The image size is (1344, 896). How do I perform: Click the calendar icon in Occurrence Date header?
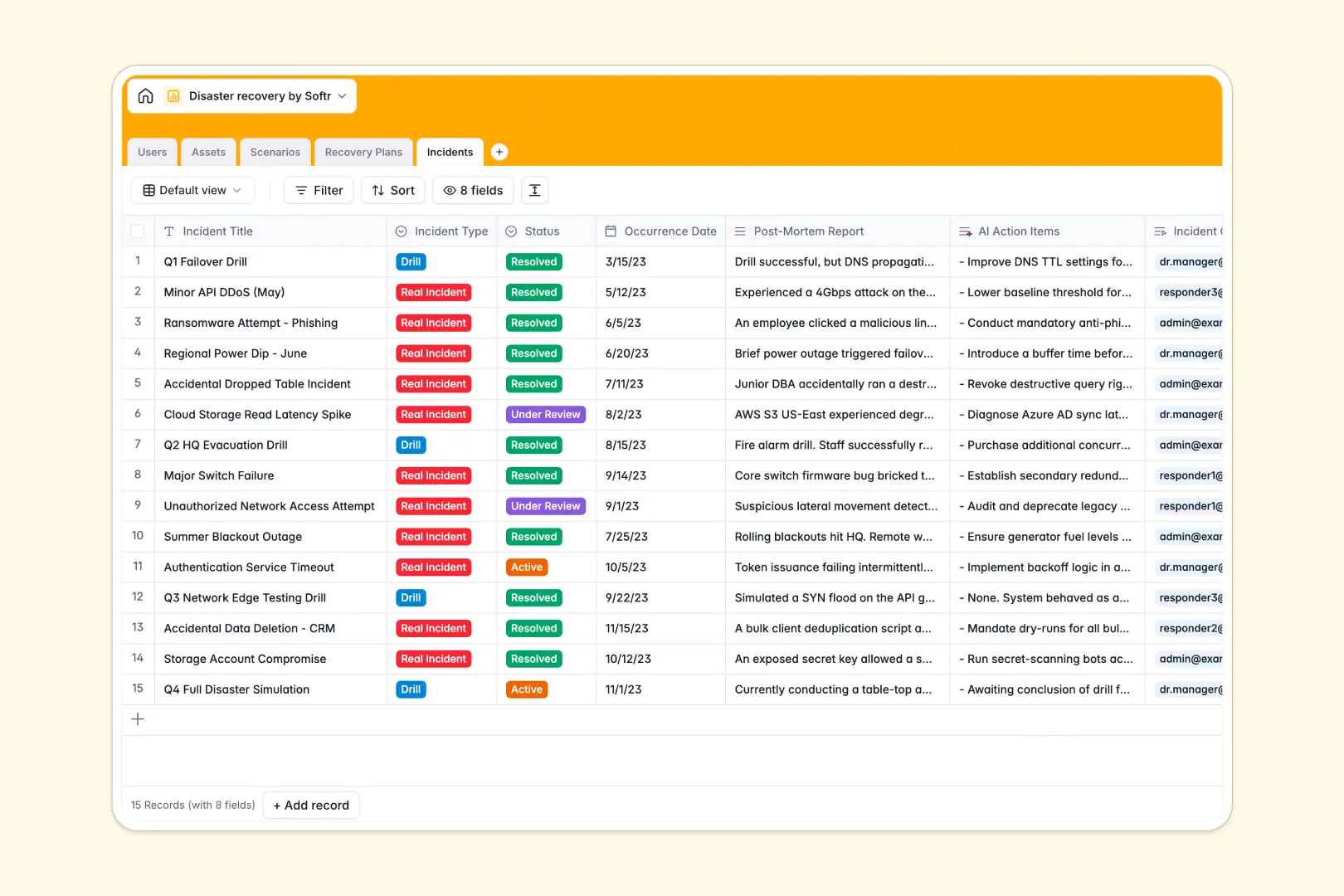[x=611, y=231]
